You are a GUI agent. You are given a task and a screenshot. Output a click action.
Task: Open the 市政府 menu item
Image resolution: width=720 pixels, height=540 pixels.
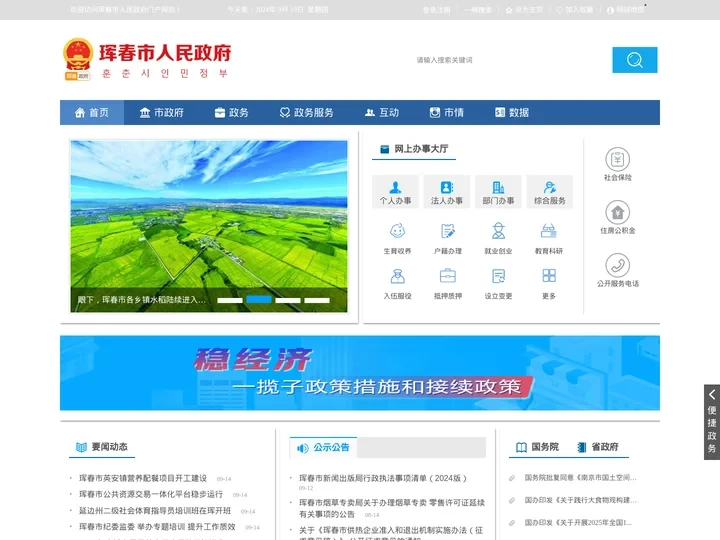point(161,112)
